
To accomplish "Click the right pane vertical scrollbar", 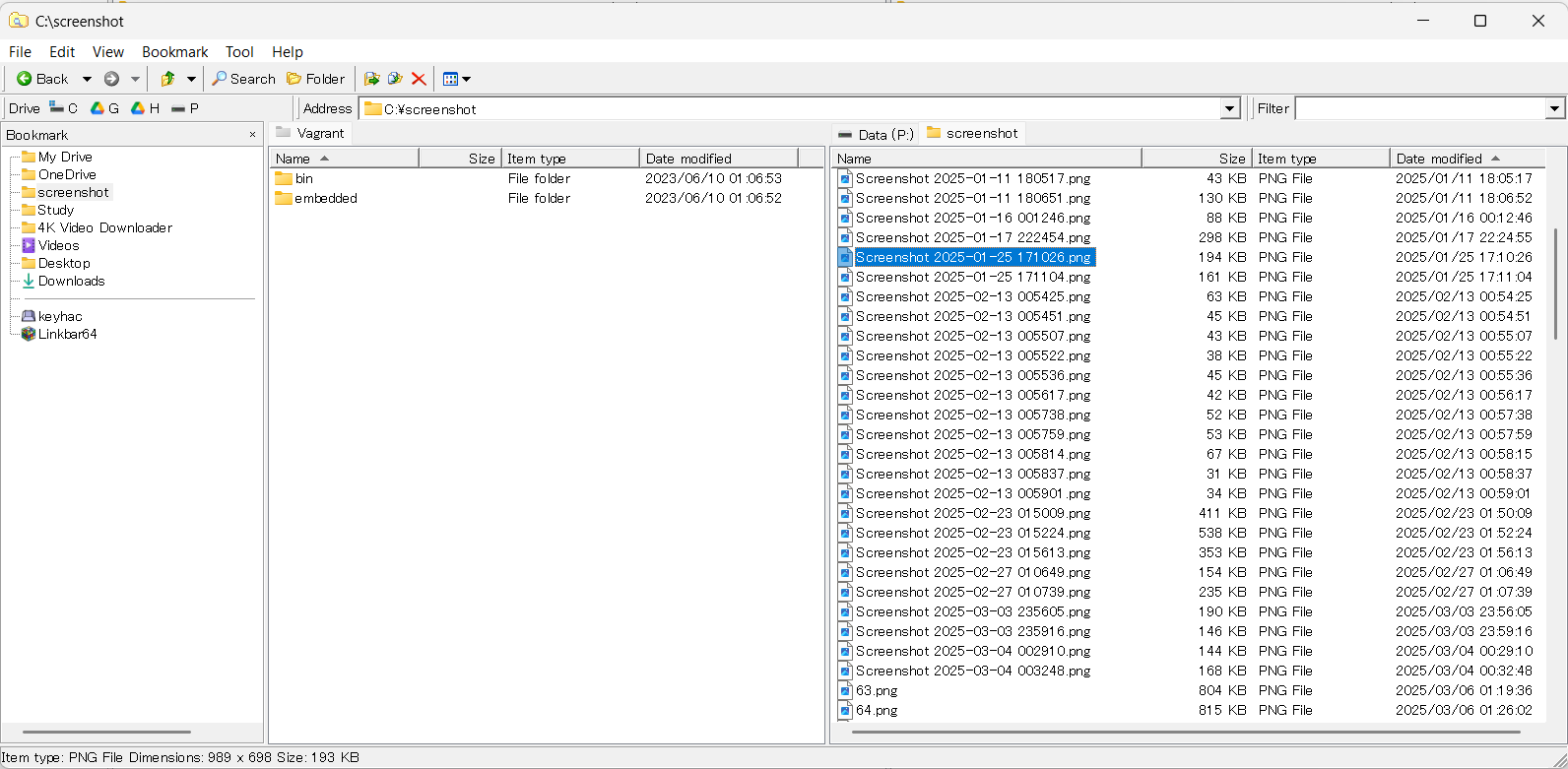I will click(1555, 286).
